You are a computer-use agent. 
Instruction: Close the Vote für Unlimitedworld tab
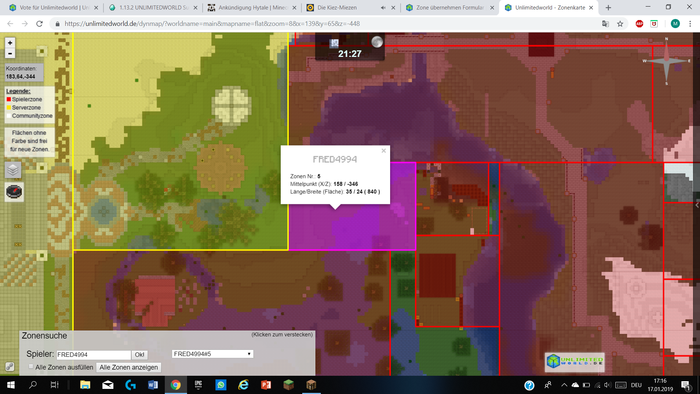pos(96,8)
